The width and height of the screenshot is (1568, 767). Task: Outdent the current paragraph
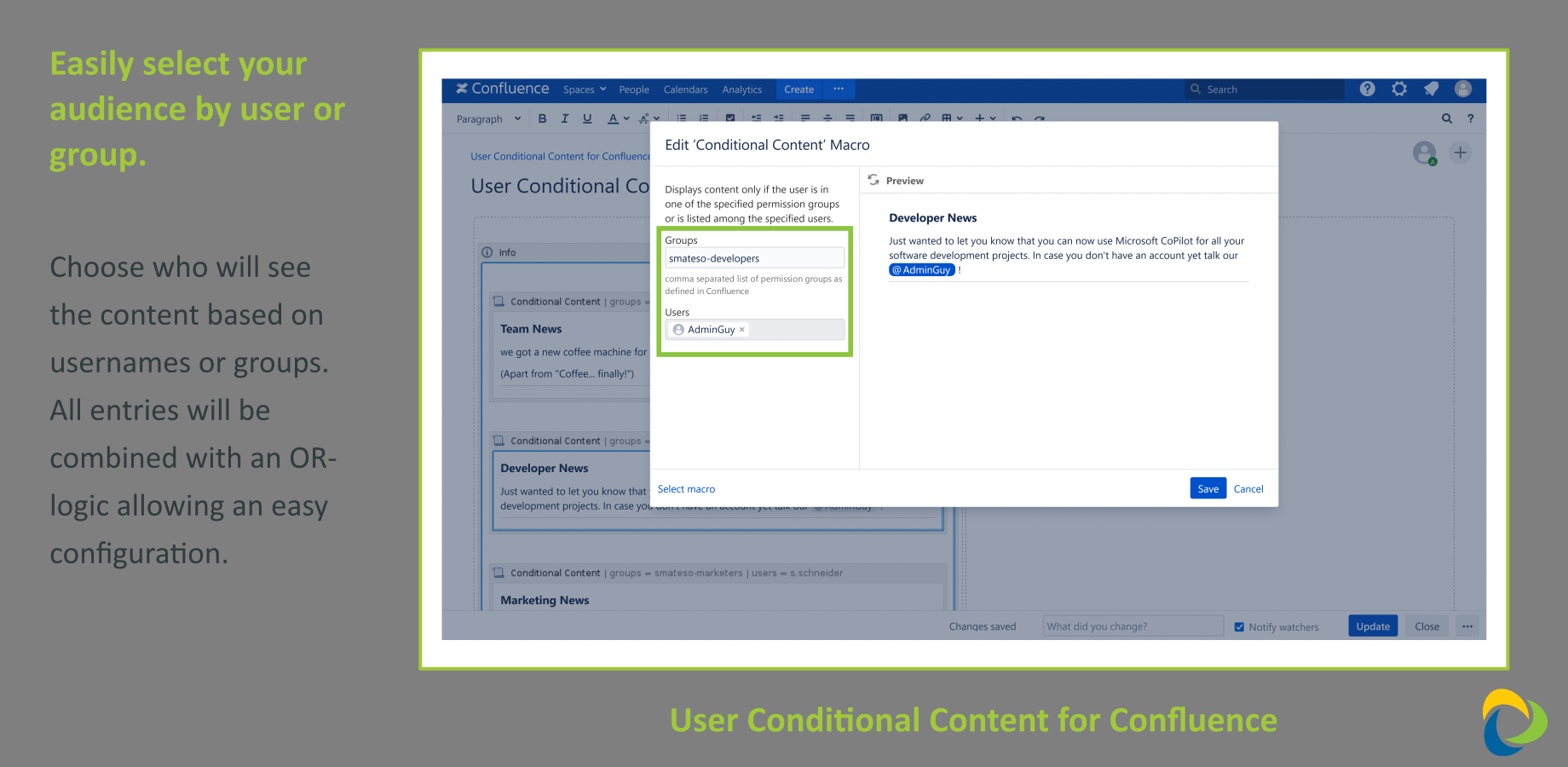click(756, 118)
